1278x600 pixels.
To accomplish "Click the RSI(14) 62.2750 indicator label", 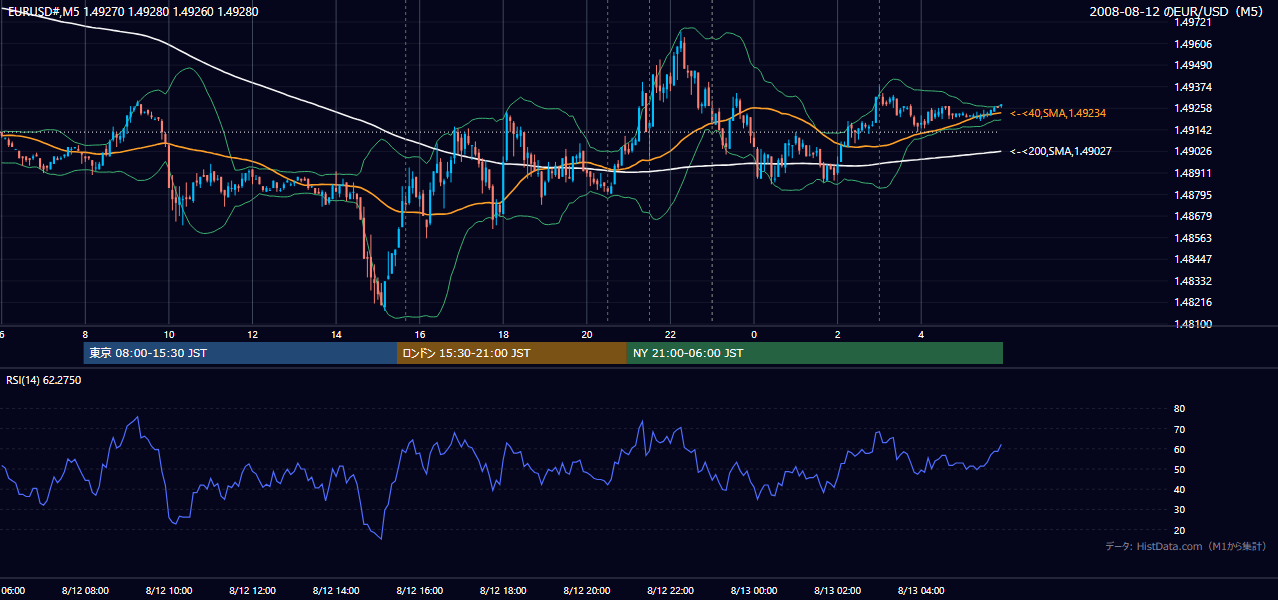I will click(x=44, y=380).
